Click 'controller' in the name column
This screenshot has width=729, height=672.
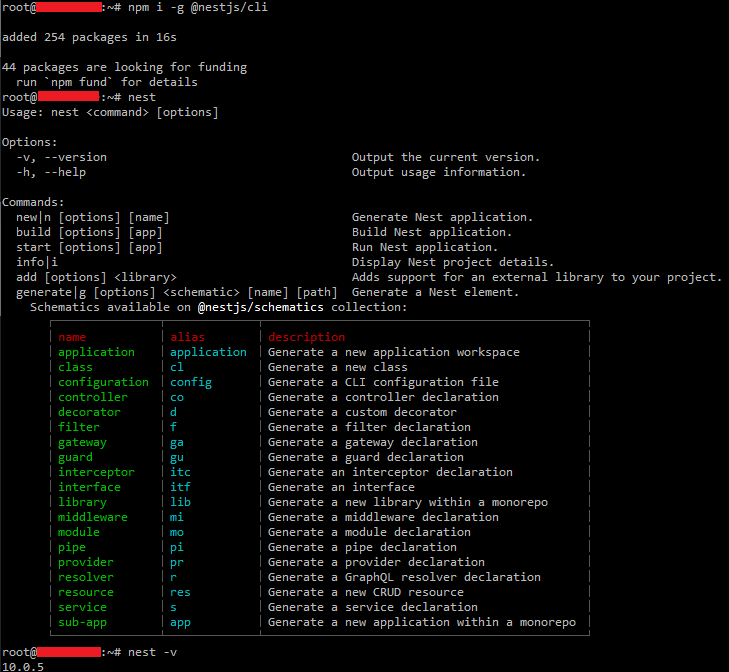93,397
